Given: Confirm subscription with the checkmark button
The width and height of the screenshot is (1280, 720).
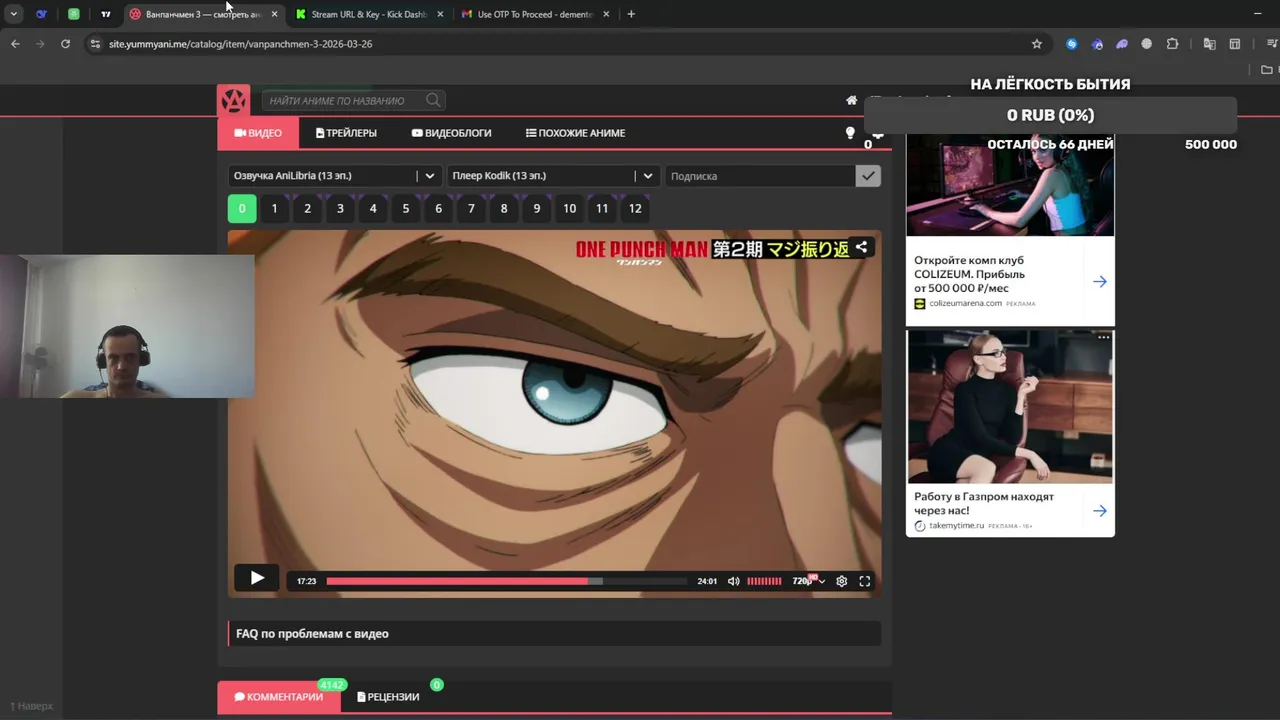Looking at the screenshot, I should click(x=868, y=176).
